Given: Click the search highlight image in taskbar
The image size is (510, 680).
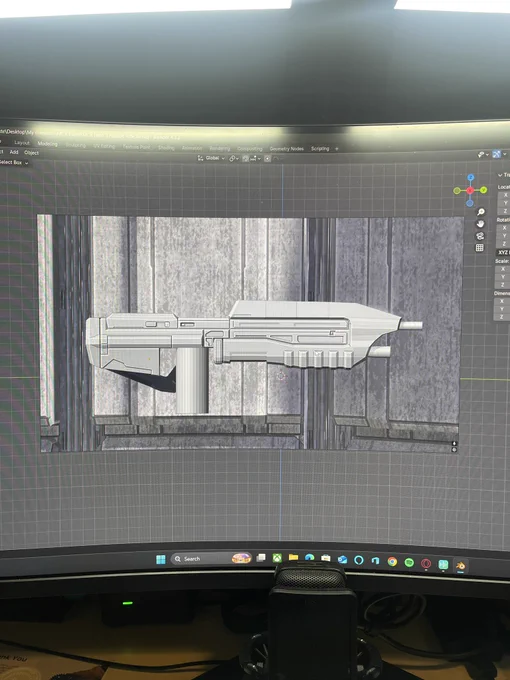Looking at the screenshot, I should 241,558.
